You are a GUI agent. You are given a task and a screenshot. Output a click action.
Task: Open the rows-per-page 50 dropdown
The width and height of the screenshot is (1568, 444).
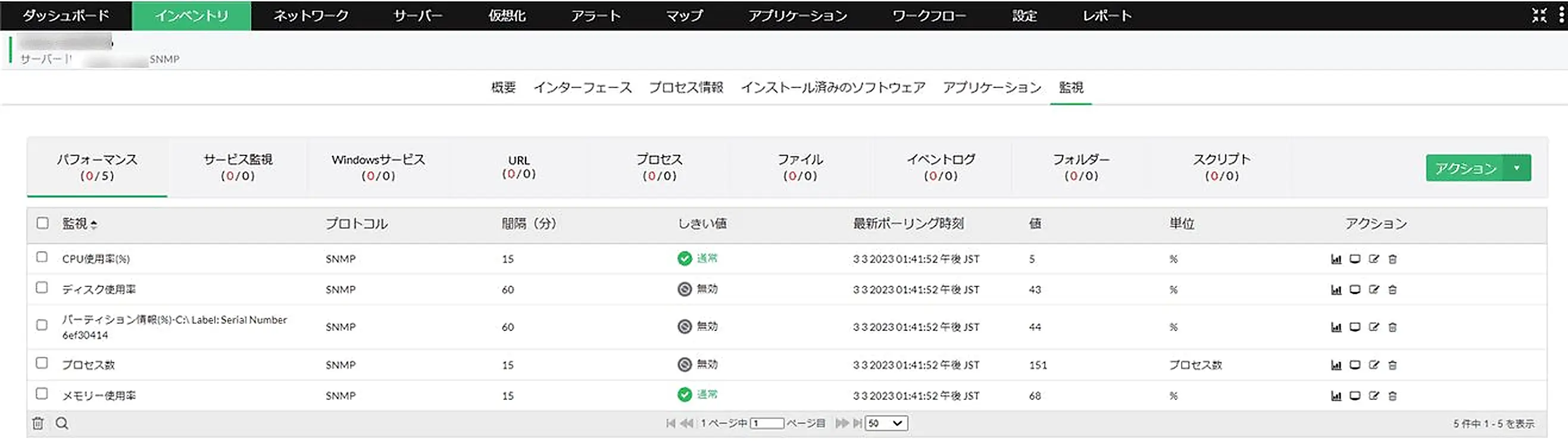[886, 423]
